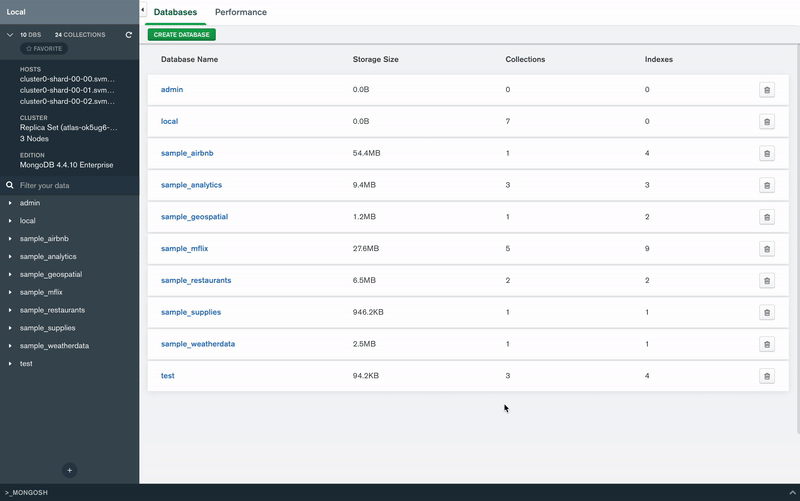Image resolution: width=800 pixels, height=501 pixels.
Task: Click the plus icon to add database
Action: 69,470
